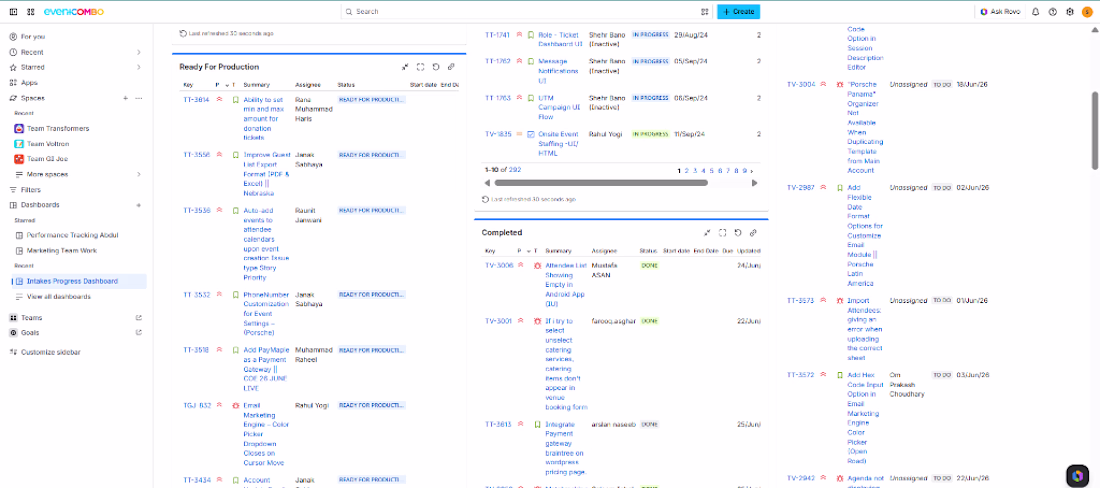Click the Search input field
The width and height of the screenshot is (1100, 488).
pos(528,12)
